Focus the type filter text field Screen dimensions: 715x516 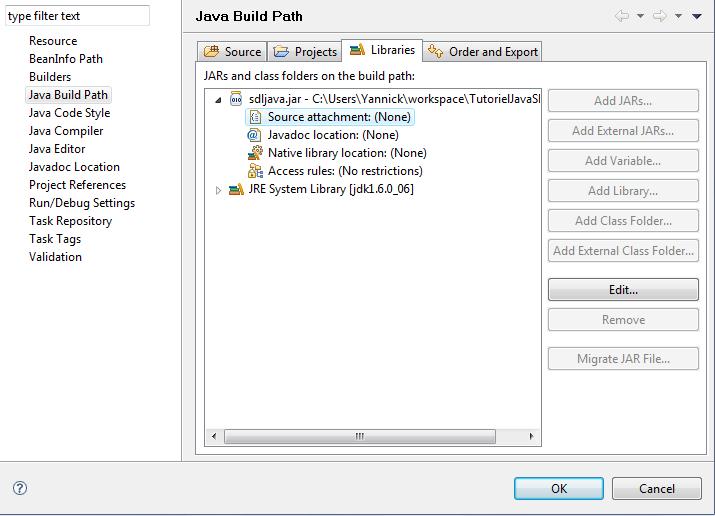click(78, 16)
